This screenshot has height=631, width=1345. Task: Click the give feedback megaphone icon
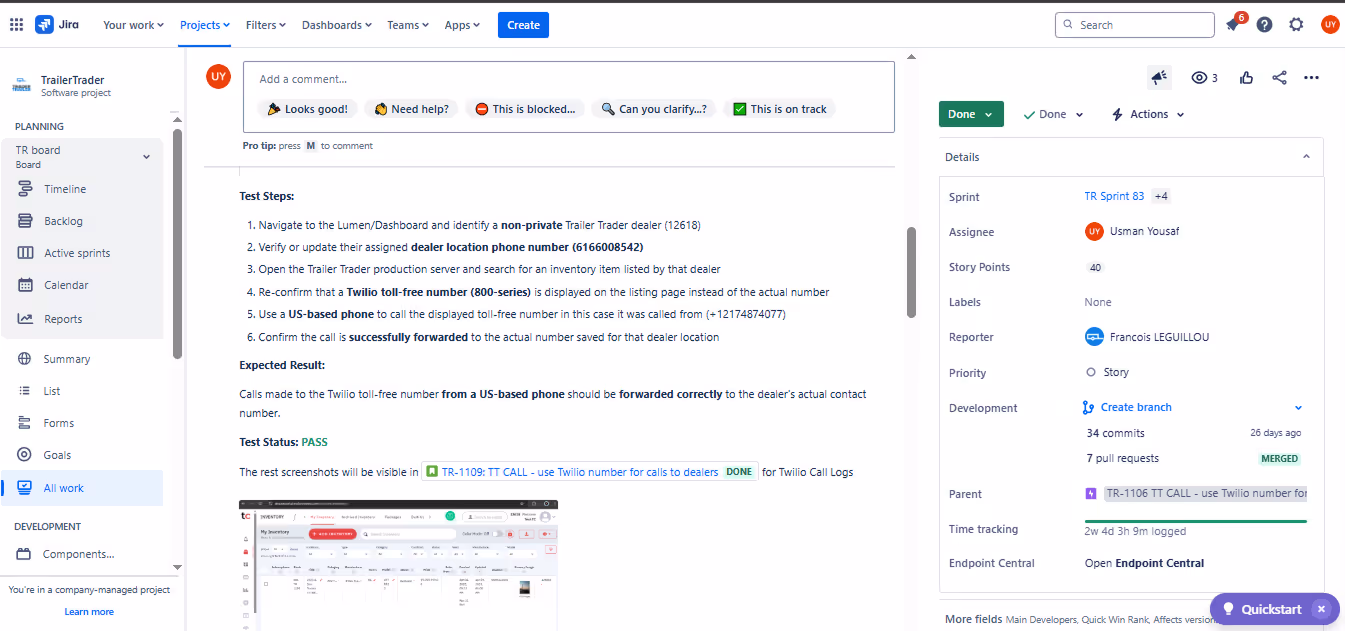click(1159, 77)
